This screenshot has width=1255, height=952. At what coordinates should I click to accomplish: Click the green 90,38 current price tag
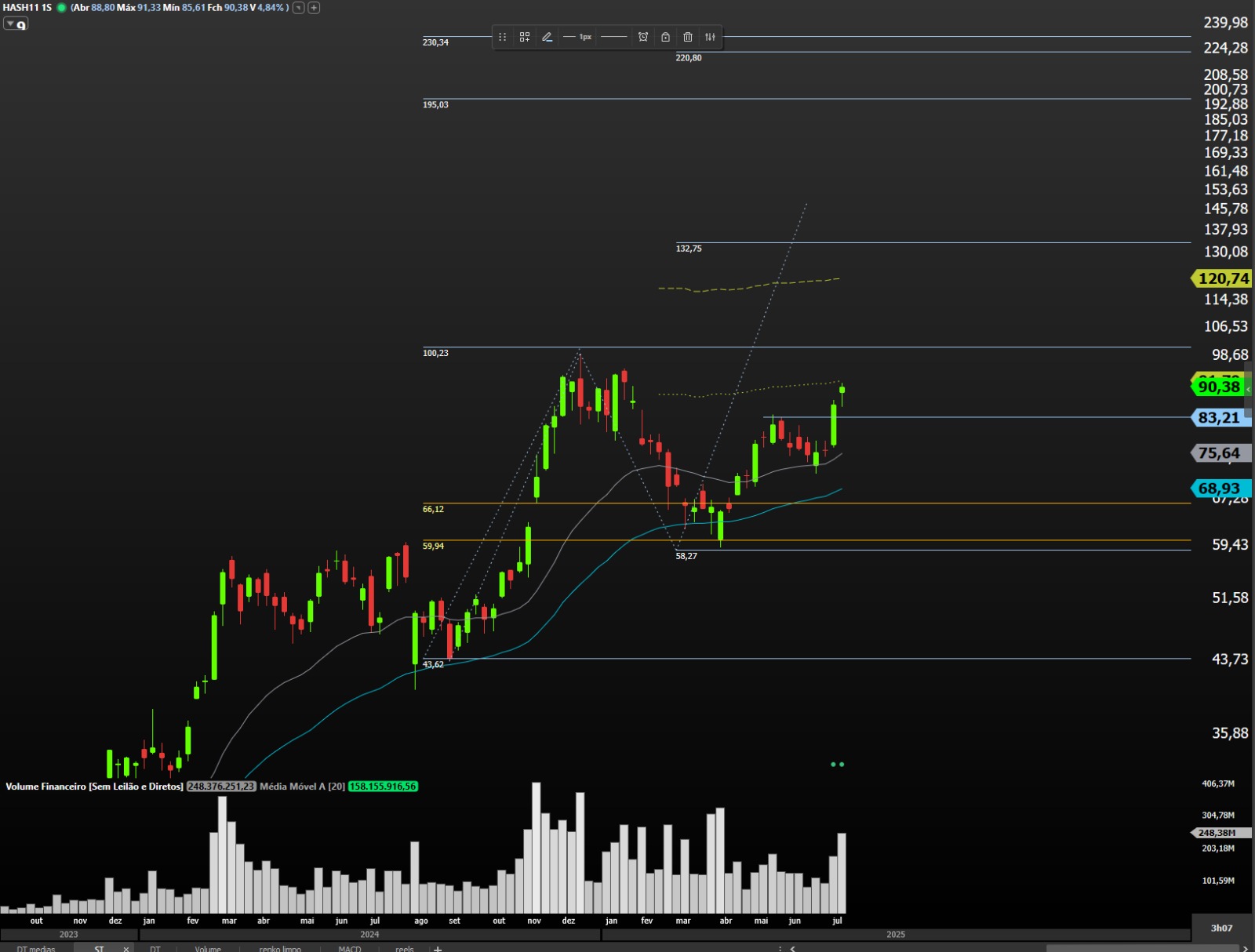[x=1217, y=387]
